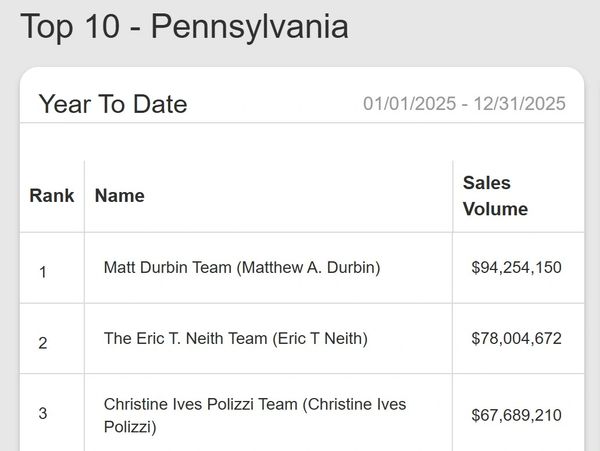Click the Sales Volume column header
Viewport: 600px width, 451px height.
coord(495,196)
